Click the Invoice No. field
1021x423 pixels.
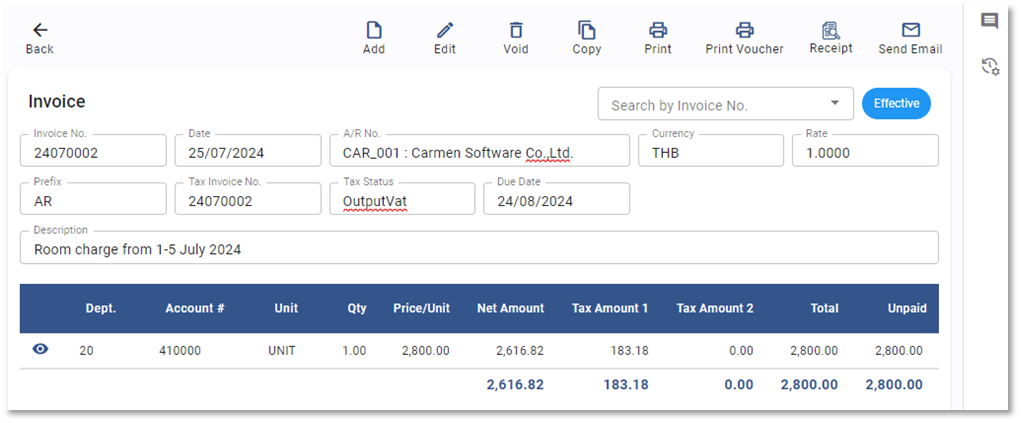(93, 152)
